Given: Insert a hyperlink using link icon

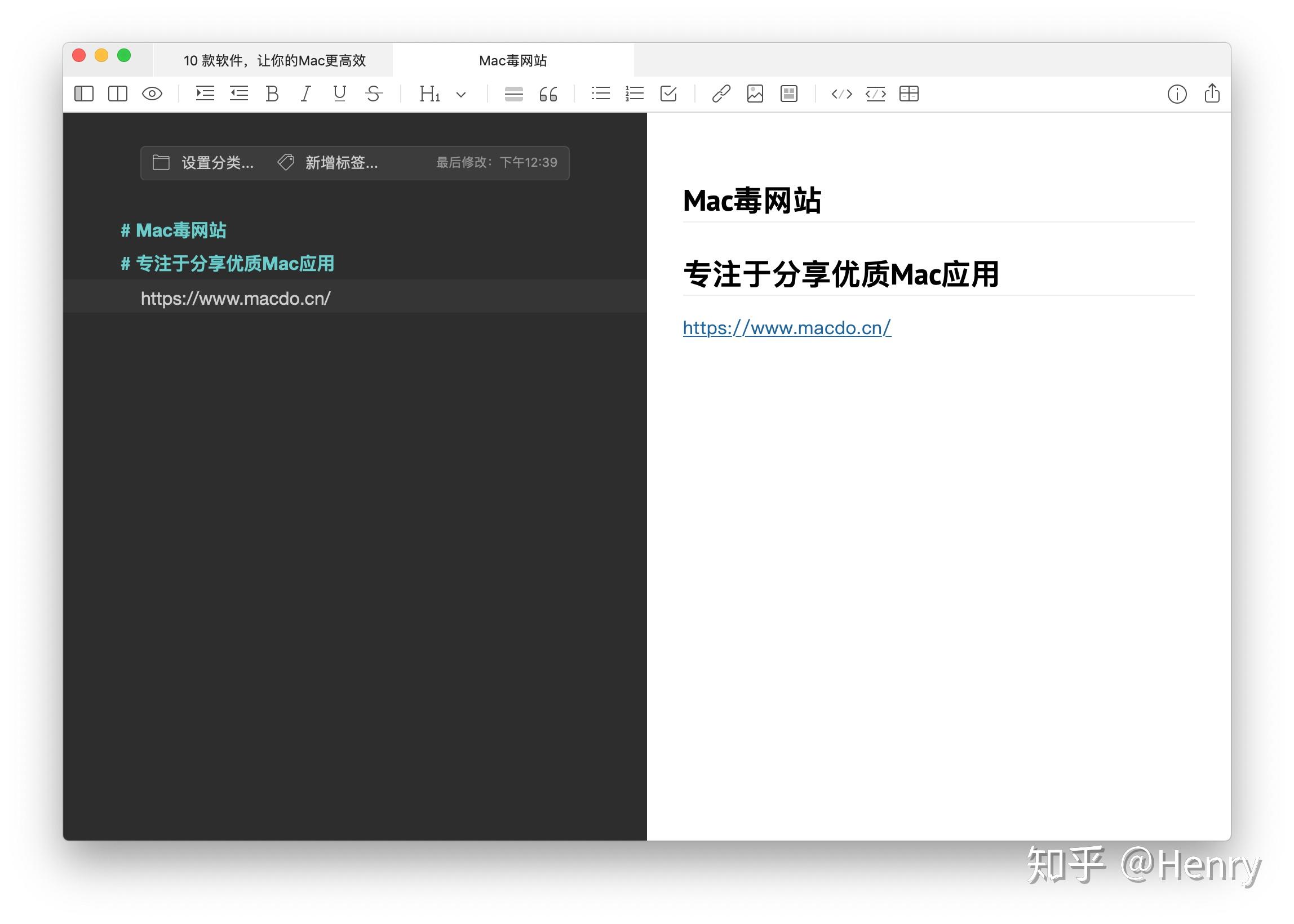Looking at the screenshot, I should pyautogui.click(x=721, y=94).
